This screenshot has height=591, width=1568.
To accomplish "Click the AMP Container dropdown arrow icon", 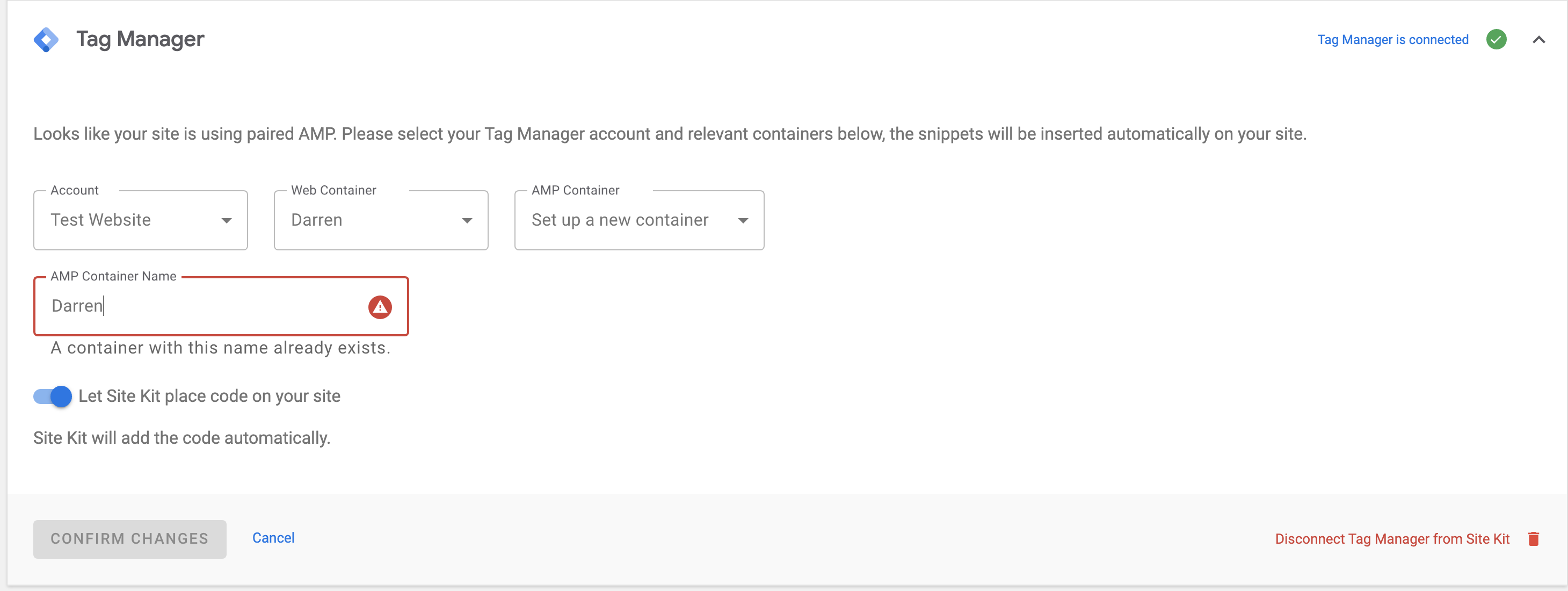I will 743,221.
